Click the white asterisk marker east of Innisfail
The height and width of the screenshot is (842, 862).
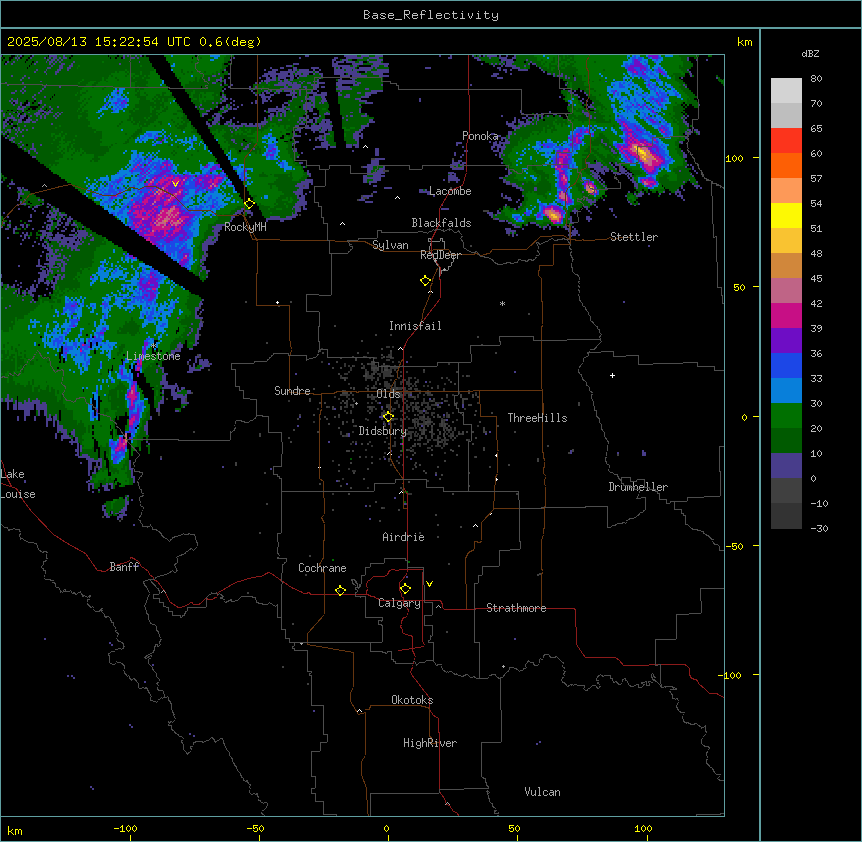502,303
